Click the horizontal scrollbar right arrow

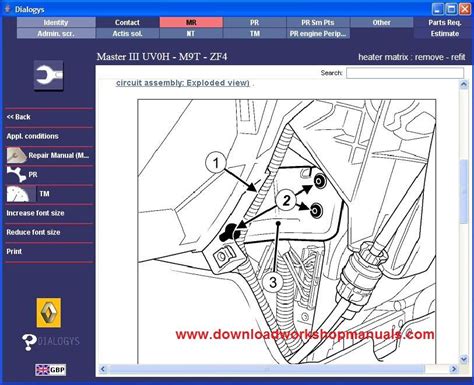coord(454,369)
